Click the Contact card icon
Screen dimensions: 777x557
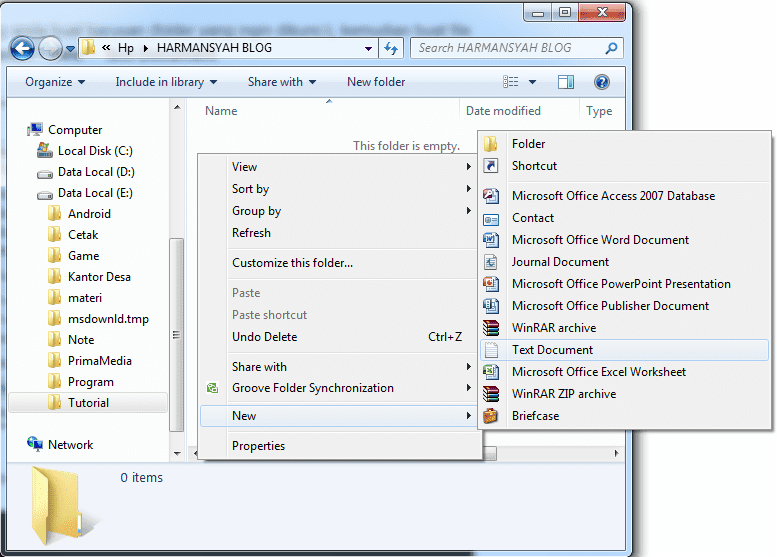tap(491, 219)
